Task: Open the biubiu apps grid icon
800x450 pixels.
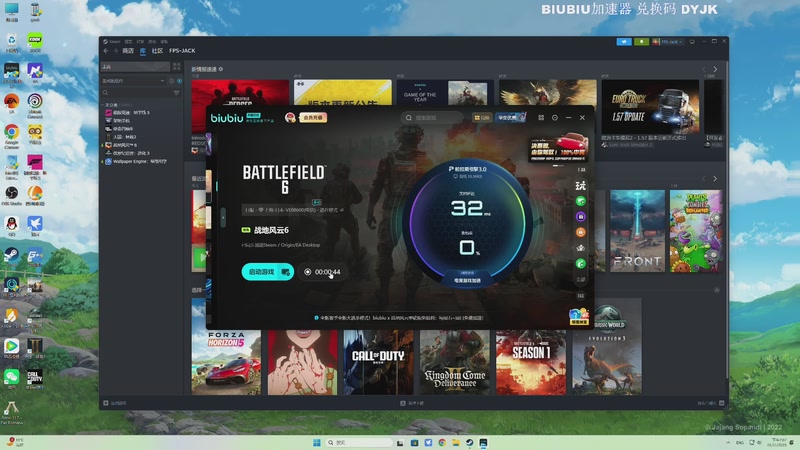Action: click(x=541, y=118)
